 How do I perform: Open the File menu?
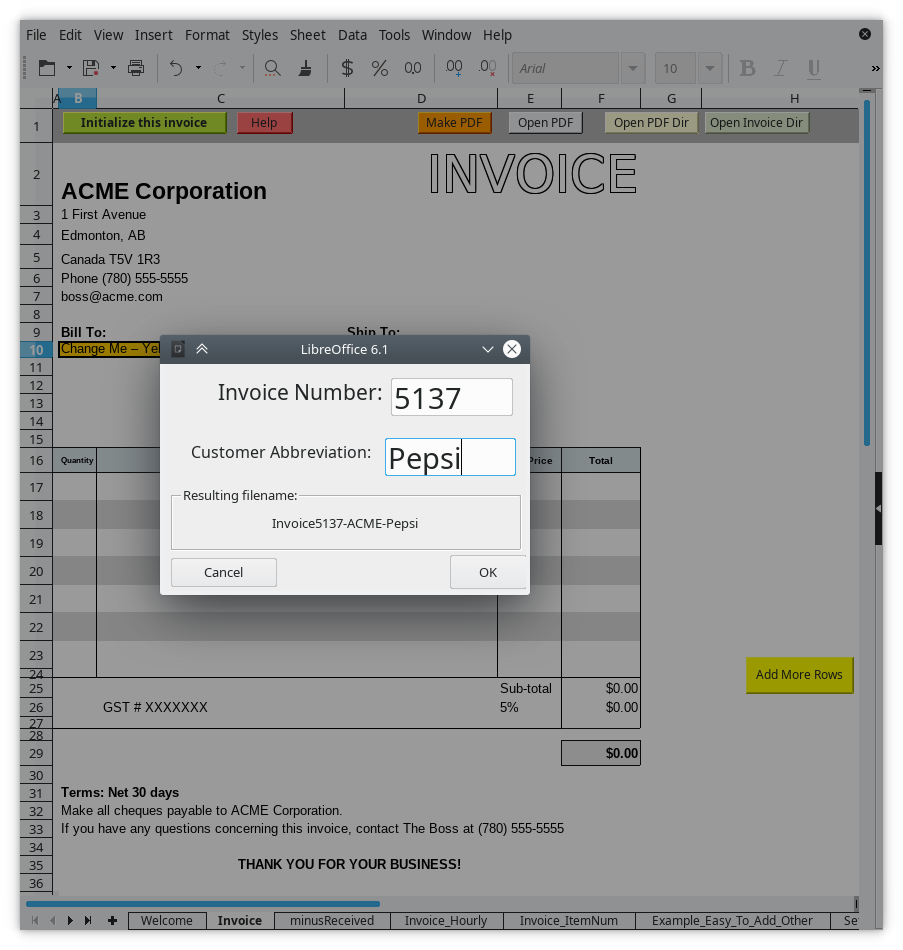[x=36, y=35]
